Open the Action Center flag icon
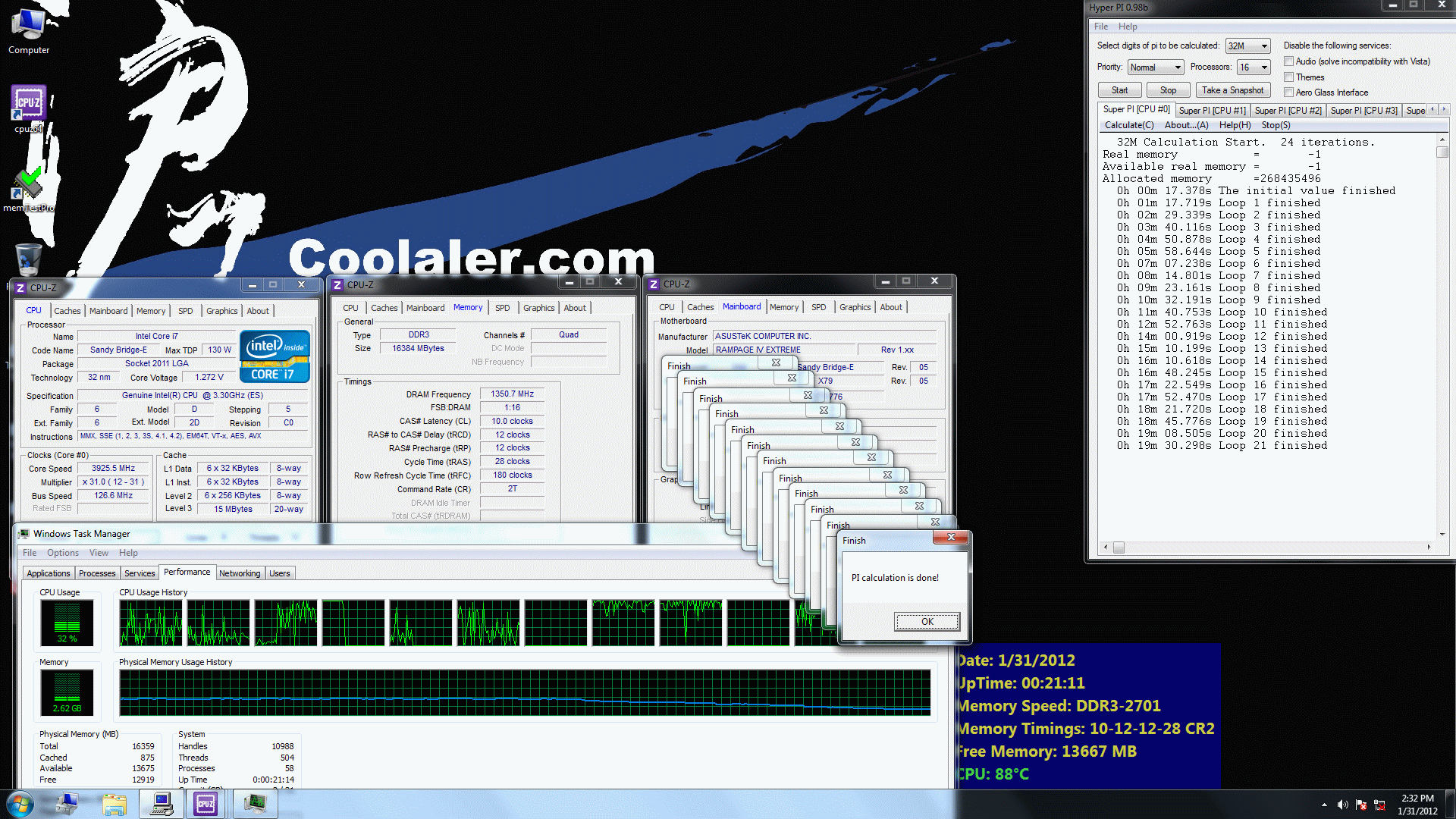1456x819 pixels. [1361, 805]
